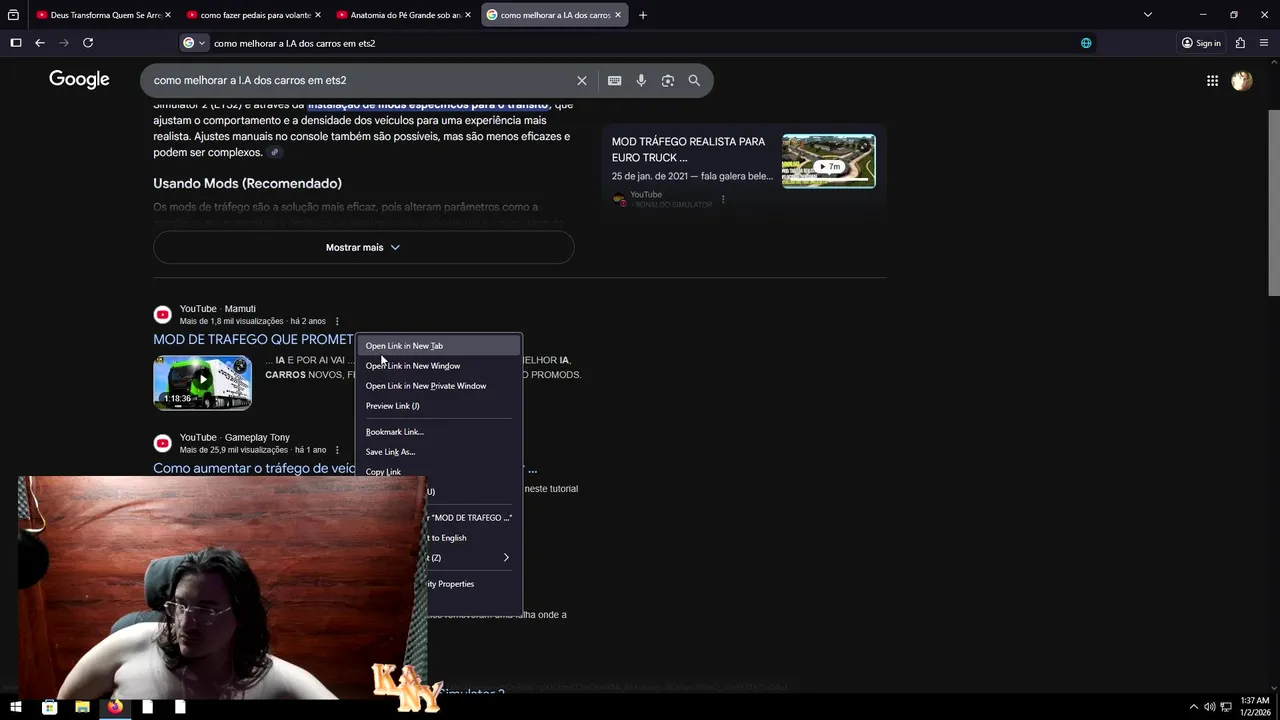This screenshot has height=720, width=1280.
Task: Start voice search with the microphone icon
Action: coord(641,80)
